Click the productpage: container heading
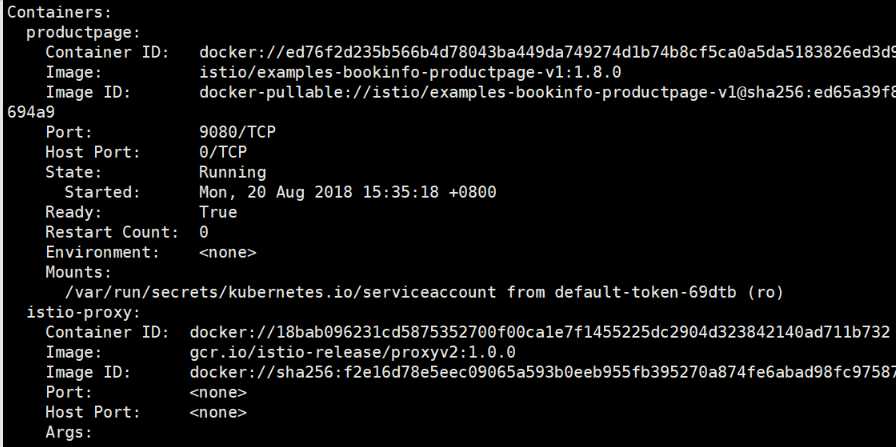The height and width of the screenshot is (447, 896). (x=83, y=33)
